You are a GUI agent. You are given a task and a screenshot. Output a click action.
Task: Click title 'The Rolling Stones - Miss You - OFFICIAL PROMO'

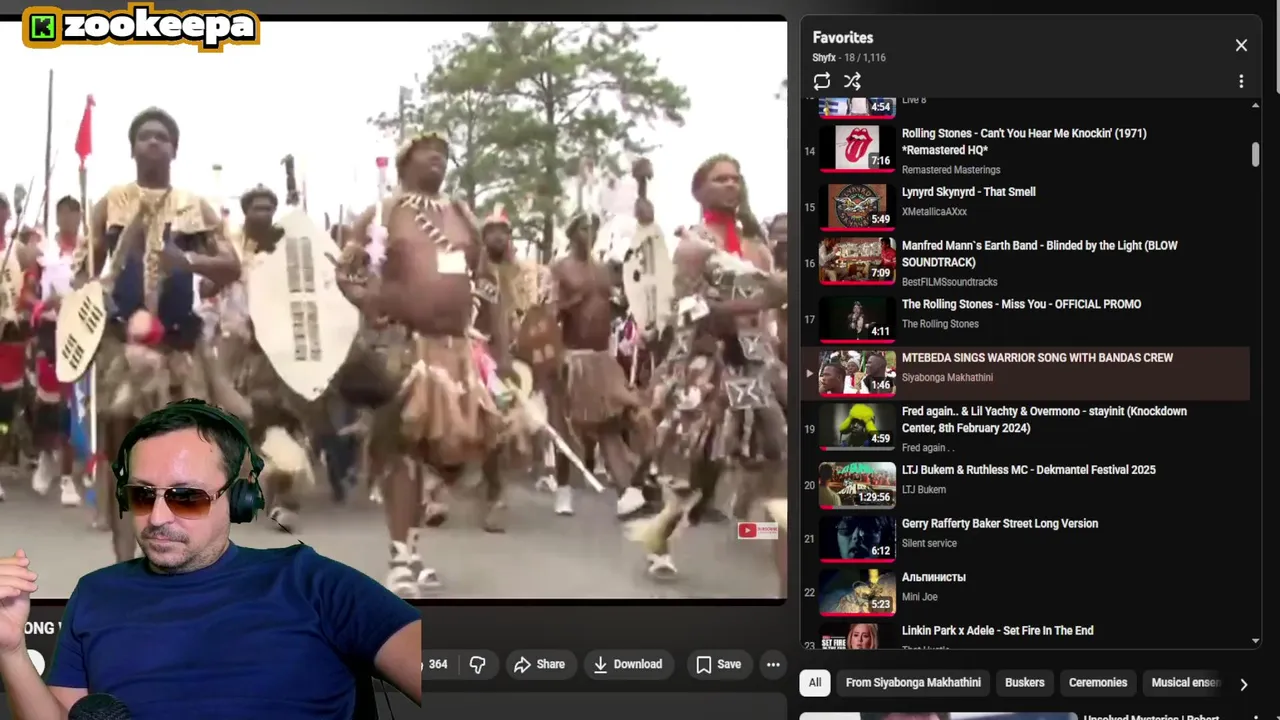pyautogui.click(x=1021, y=304)
